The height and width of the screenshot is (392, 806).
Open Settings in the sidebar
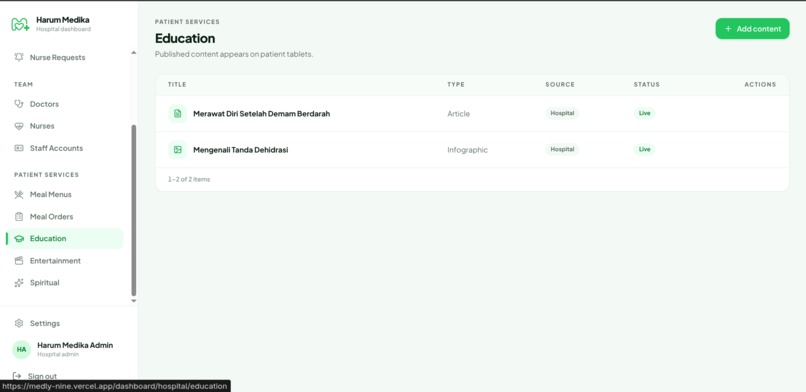(66, 323)
